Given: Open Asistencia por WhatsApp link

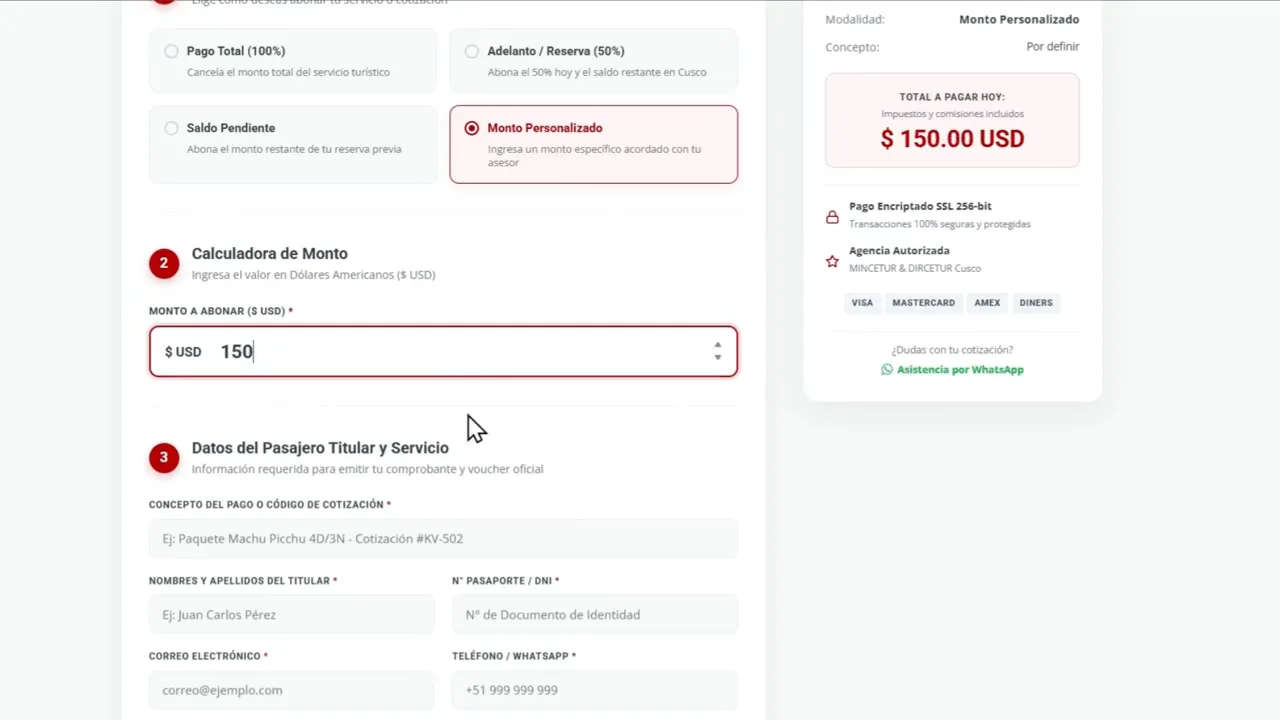Looking at the screenshot, I should click(960, 370).
